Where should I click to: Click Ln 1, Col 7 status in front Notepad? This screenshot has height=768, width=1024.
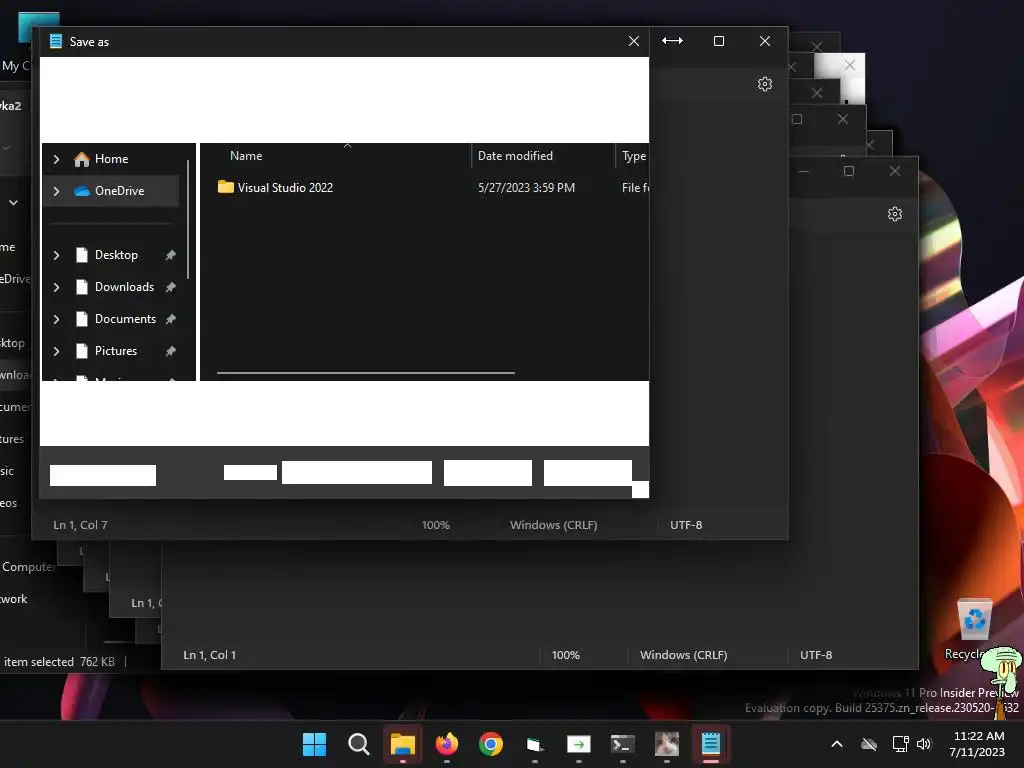click(80, 525)
